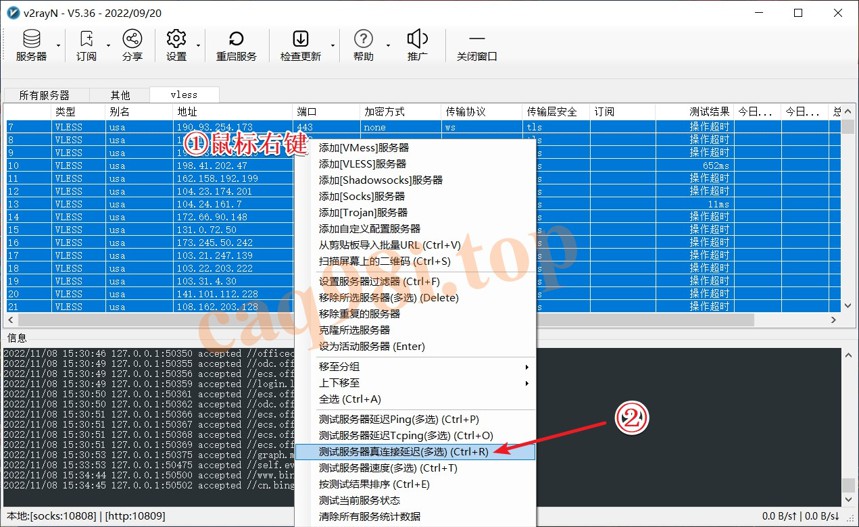This screenshot has width=859, height=527.
Task: Select 按测试结果排序 (Ctrl+E)
Action: (x=415, y=484)
